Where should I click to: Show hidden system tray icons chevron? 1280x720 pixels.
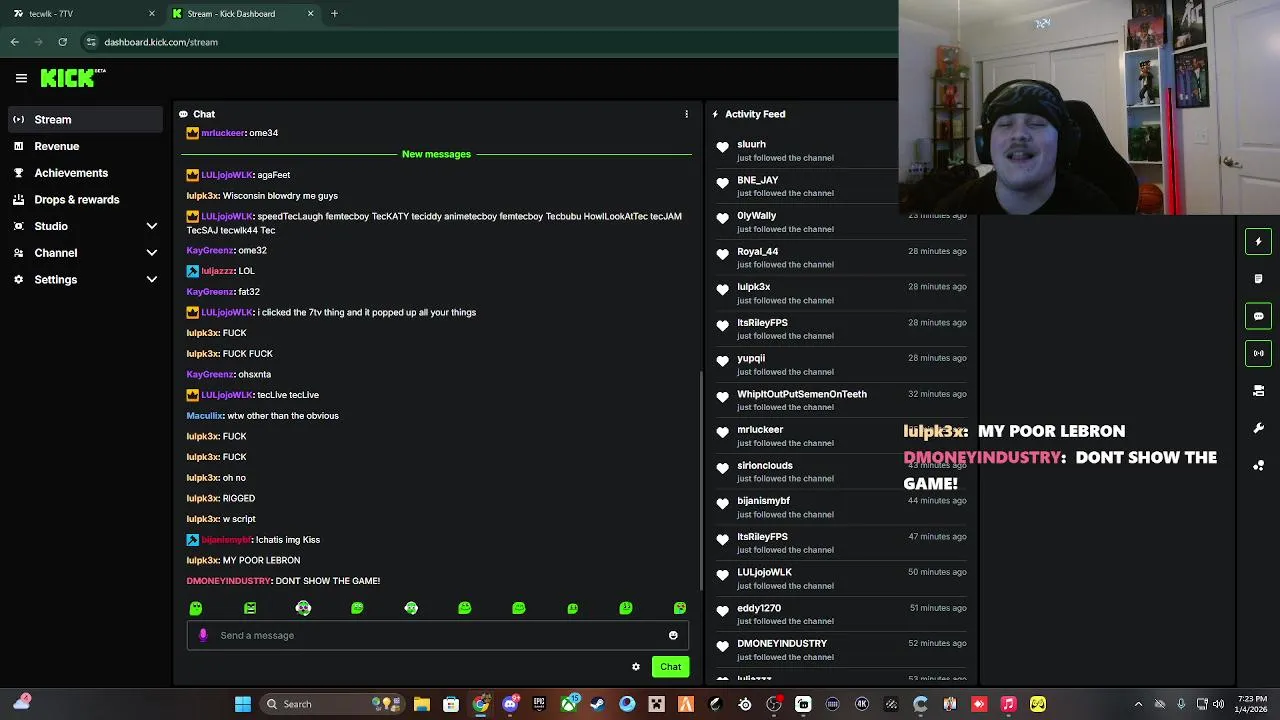(x=1138, y=704)
